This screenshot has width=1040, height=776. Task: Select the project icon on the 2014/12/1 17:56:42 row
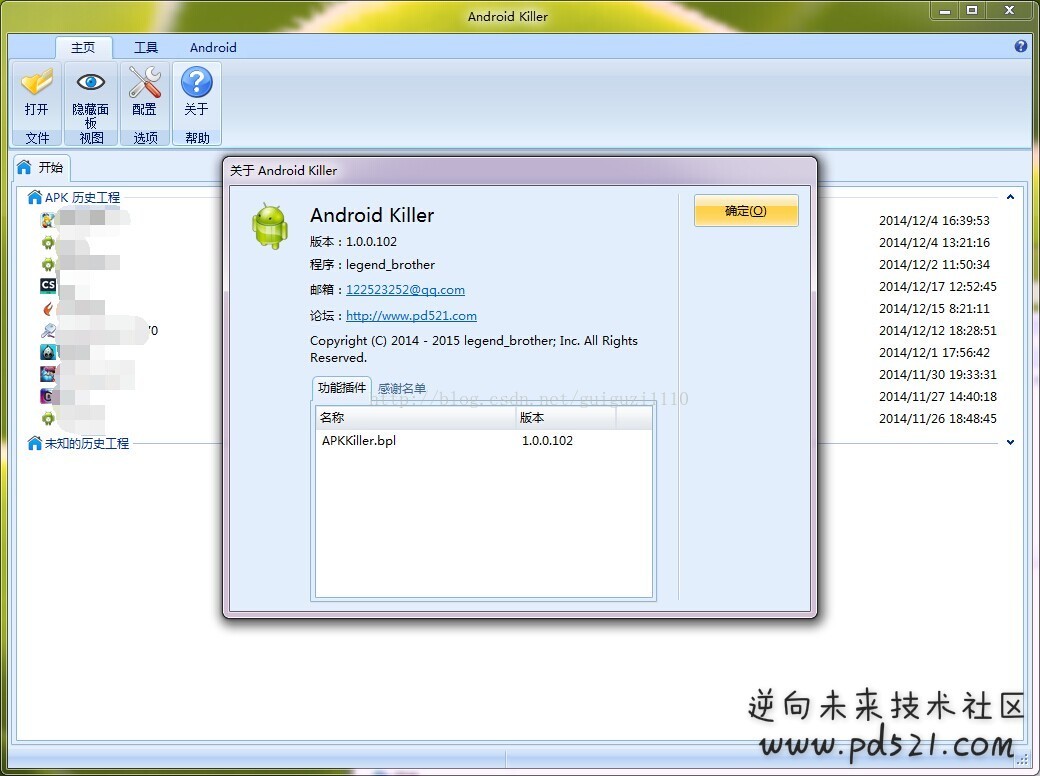click(x=48, y=352)
